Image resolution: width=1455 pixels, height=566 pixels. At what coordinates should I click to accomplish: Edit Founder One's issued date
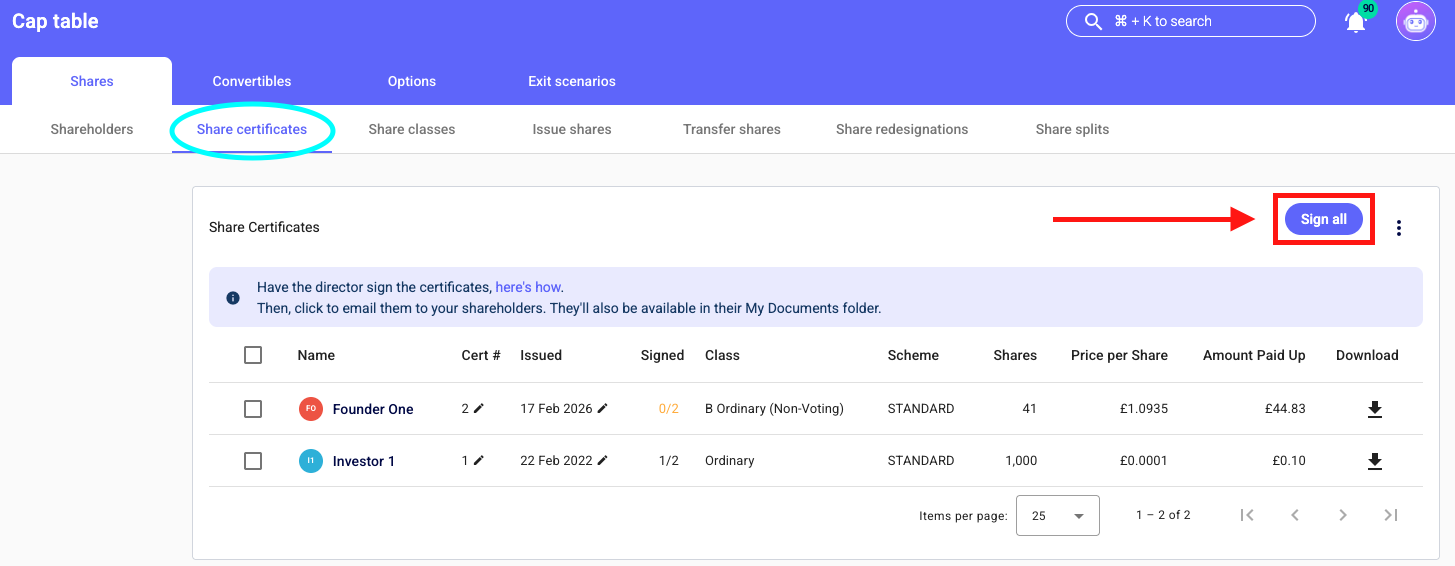[x=602, y=408]
